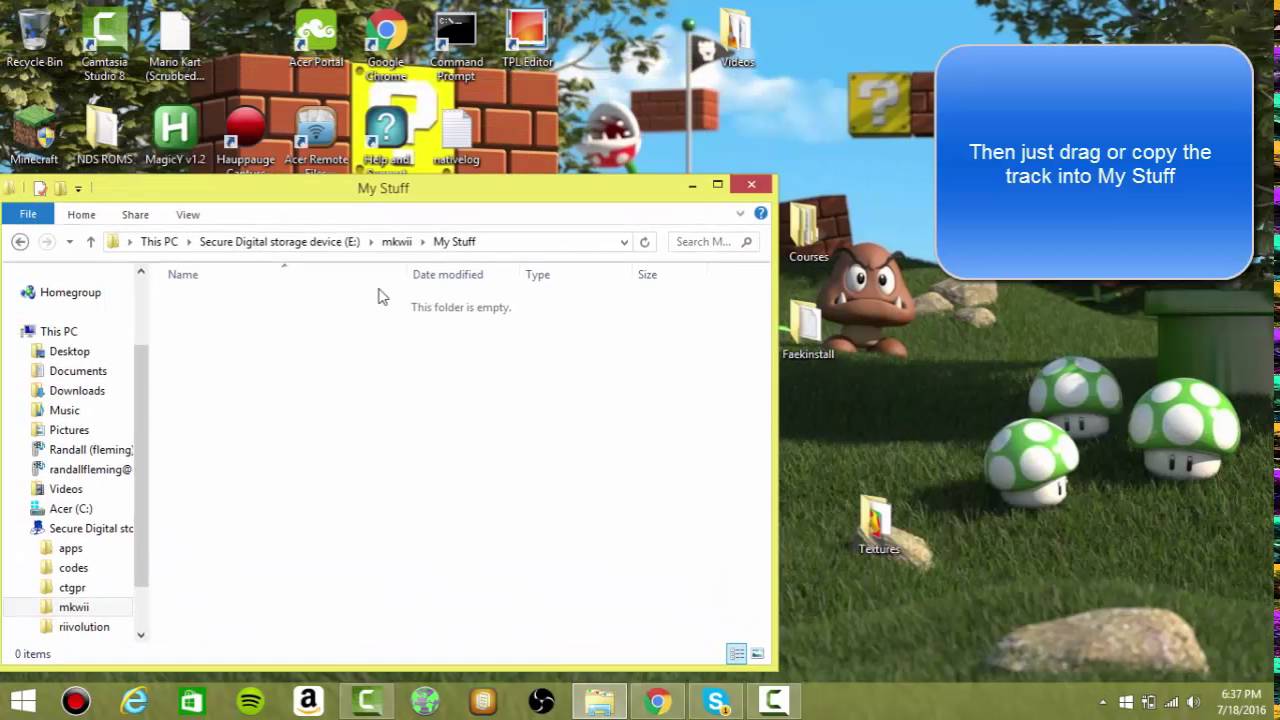Click the red record button icon on the taskbar
Viewport: 1280px width, 720px height.
click(x=76, y=702)
